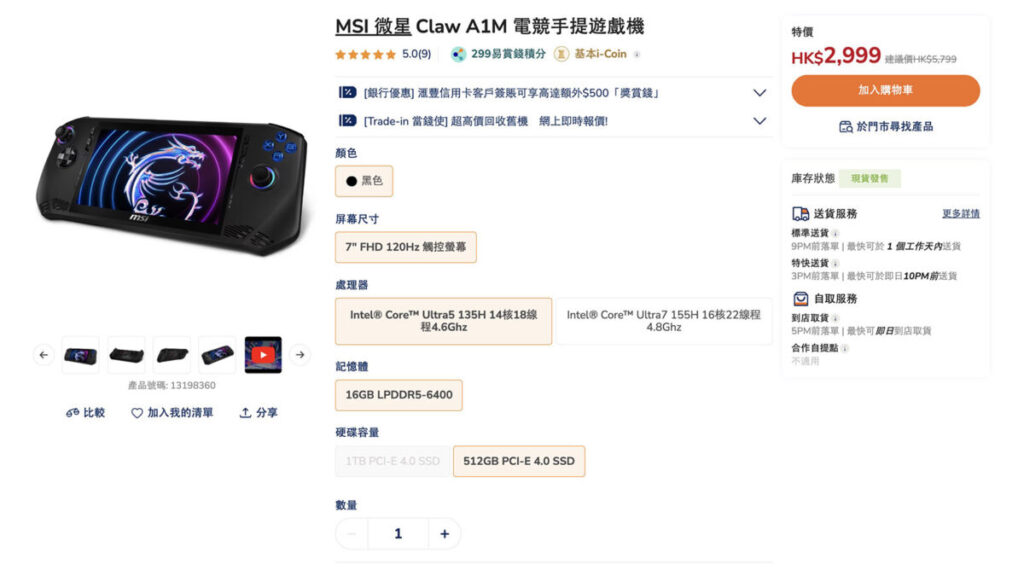Screen dimensions: 1024x570
Task: Expand the 銀行優惠 bank offer chevron
Action: [x=760, y=93]
